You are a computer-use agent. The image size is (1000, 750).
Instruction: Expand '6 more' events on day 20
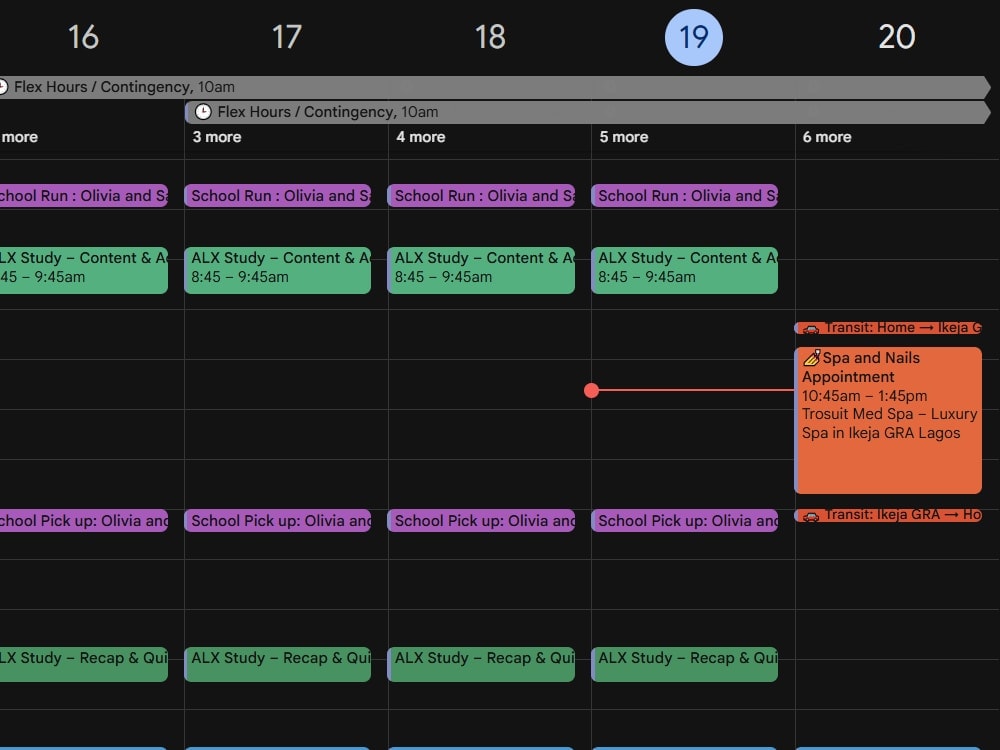[x=827, y=137]
